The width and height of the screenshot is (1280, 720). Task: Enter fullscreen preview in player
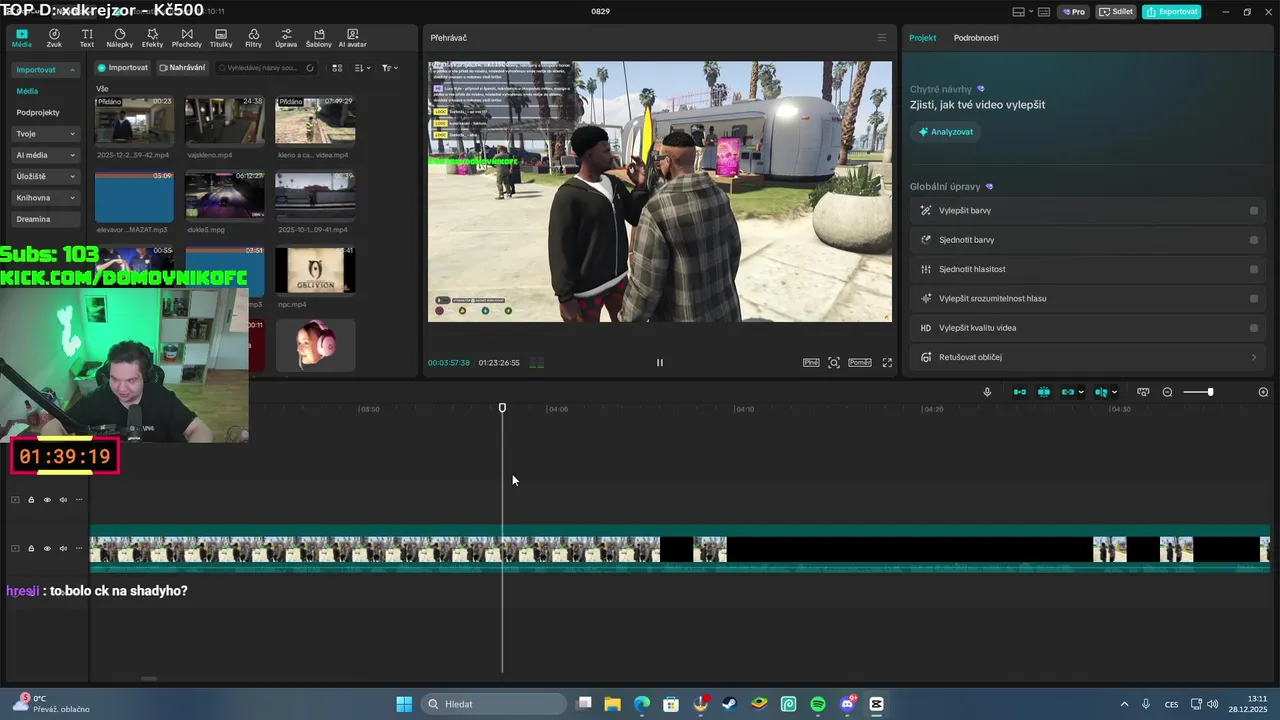coord(887,363)
